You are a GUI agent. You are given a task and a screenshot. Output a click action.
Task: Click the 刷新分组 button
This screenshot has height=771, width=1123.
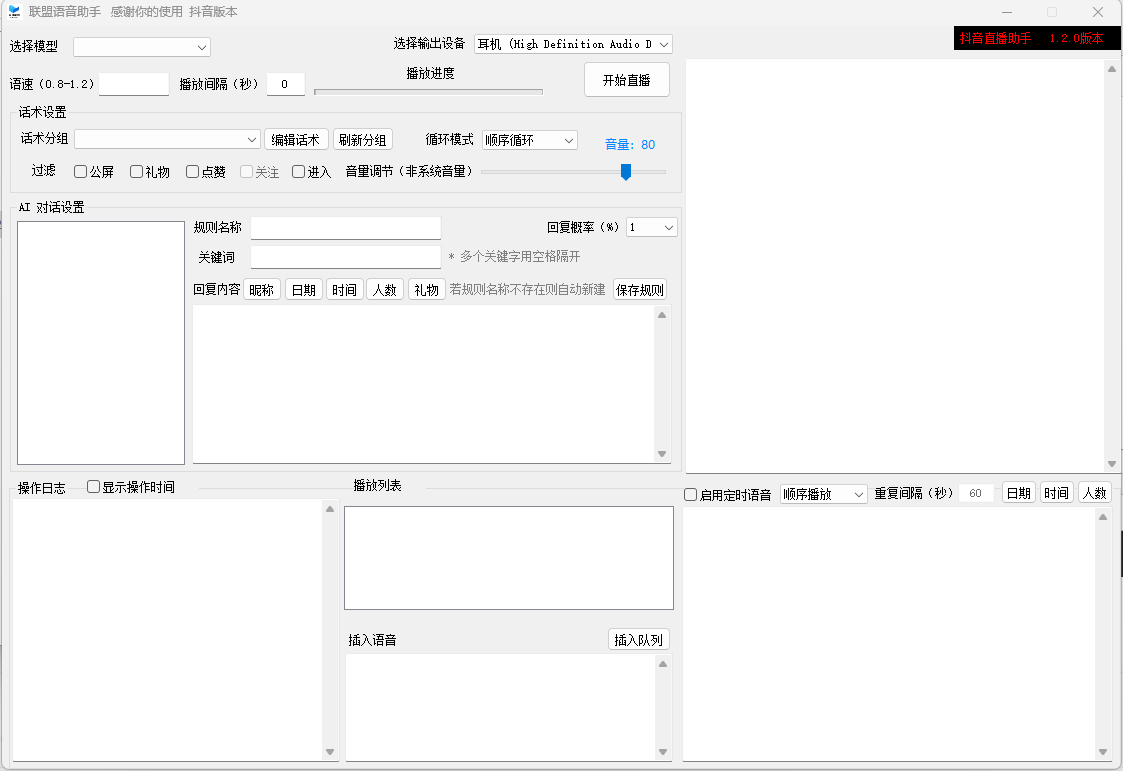(362, 140)
